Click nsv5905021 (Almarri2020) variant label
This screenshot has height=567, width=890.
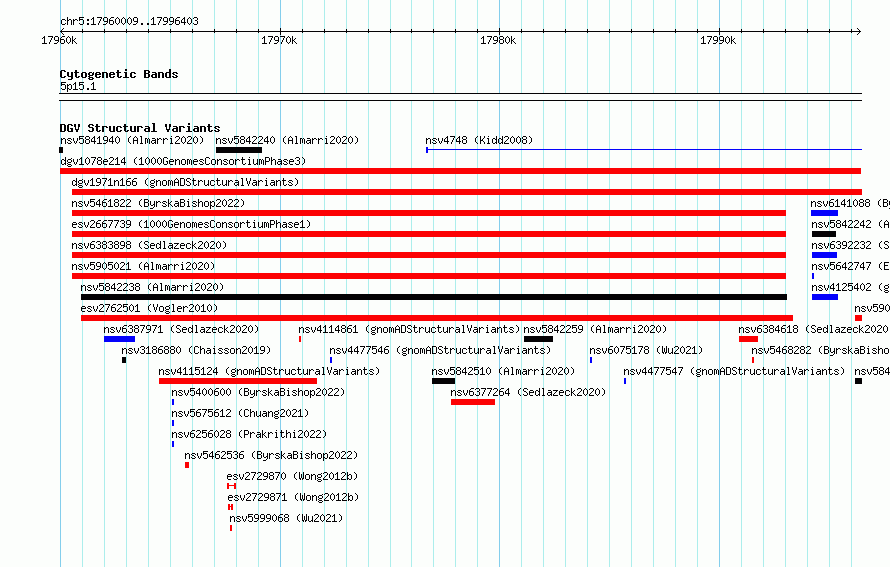click(143, 266)
